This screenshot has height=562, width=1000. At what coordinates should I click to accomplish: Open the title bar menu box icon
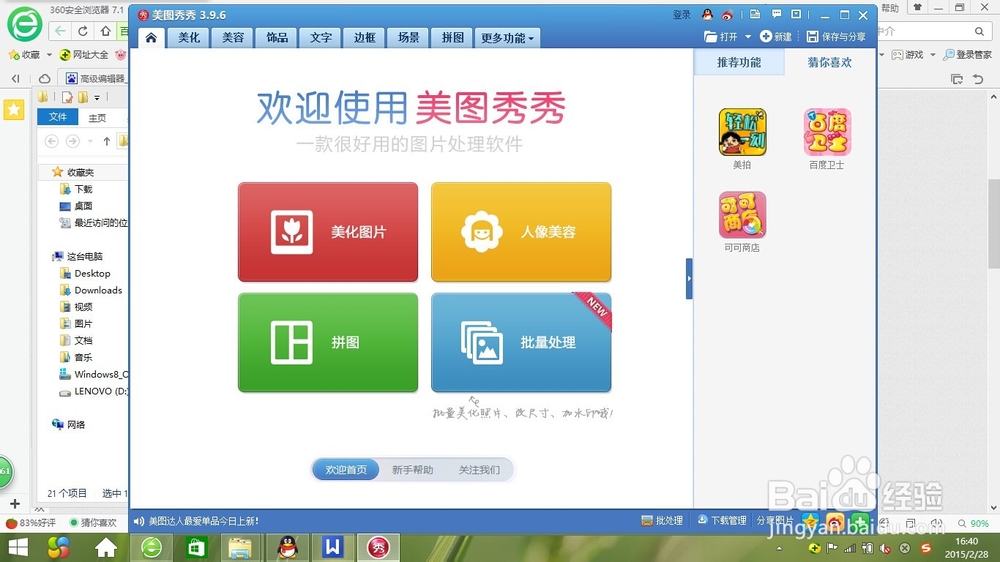point(796,14)
